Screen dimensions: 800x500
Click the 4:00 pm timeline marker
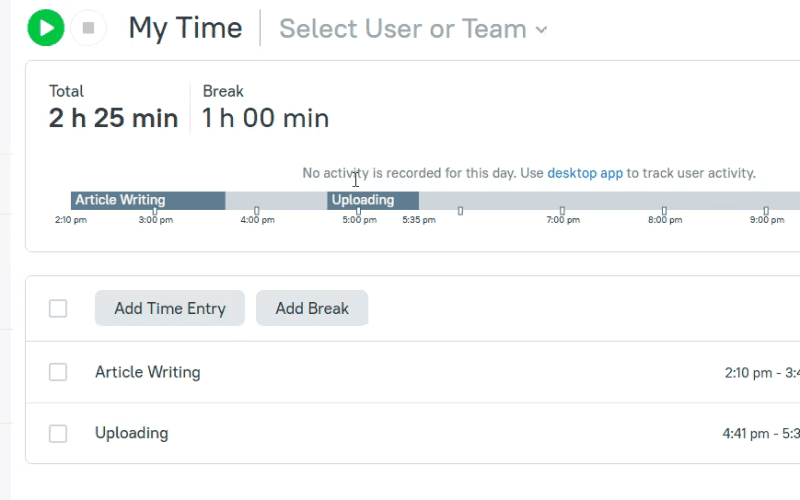click(x=257, y=211)
